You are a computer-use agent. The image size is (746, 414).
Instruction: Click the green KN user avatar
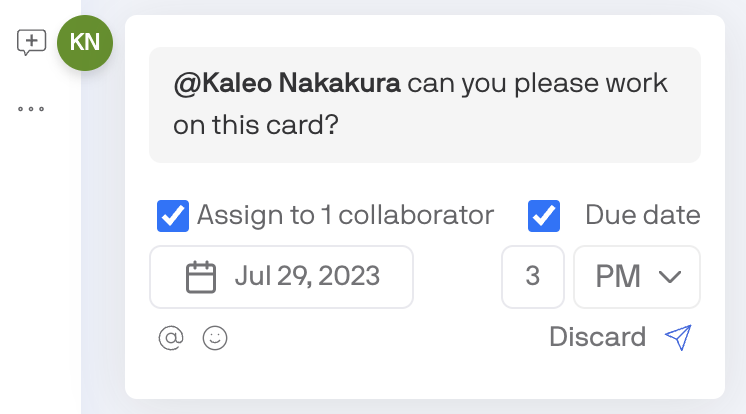click(x=85, y=42)
